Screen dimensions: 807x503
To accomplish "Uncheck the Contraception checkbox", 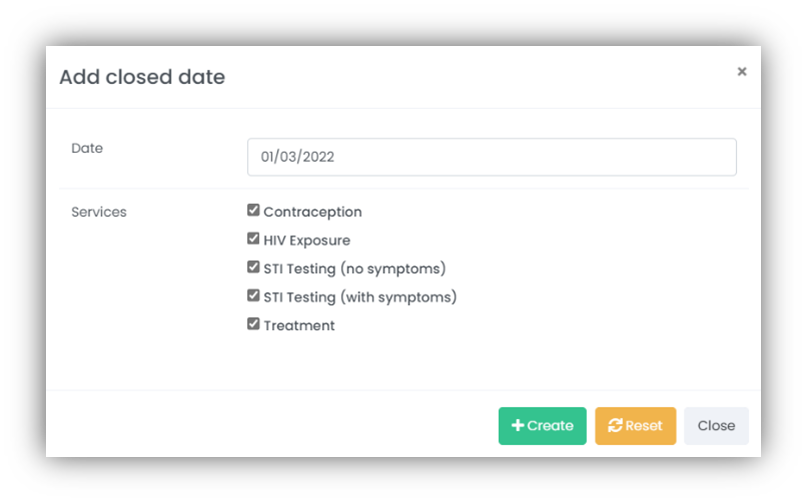I will (253, 210).
